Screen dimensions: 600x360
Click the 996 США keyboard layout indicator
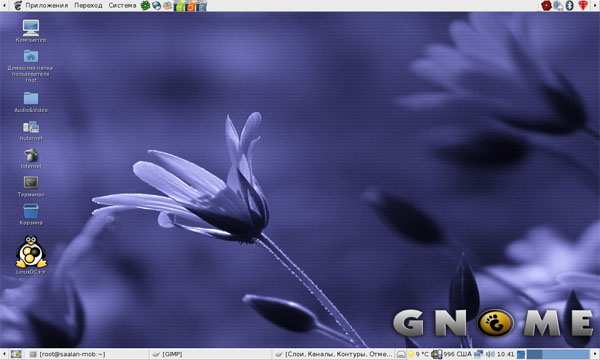pos(457,354)
